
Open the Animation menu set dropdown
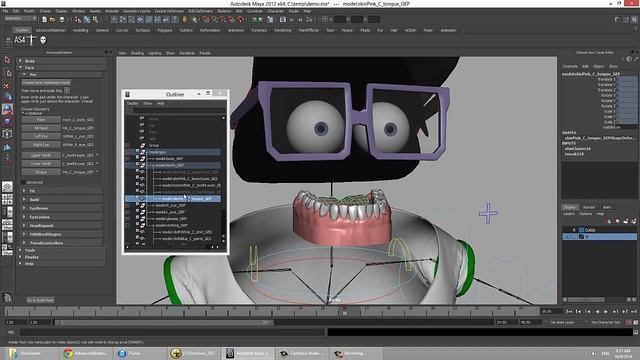(x=20, y=19)
